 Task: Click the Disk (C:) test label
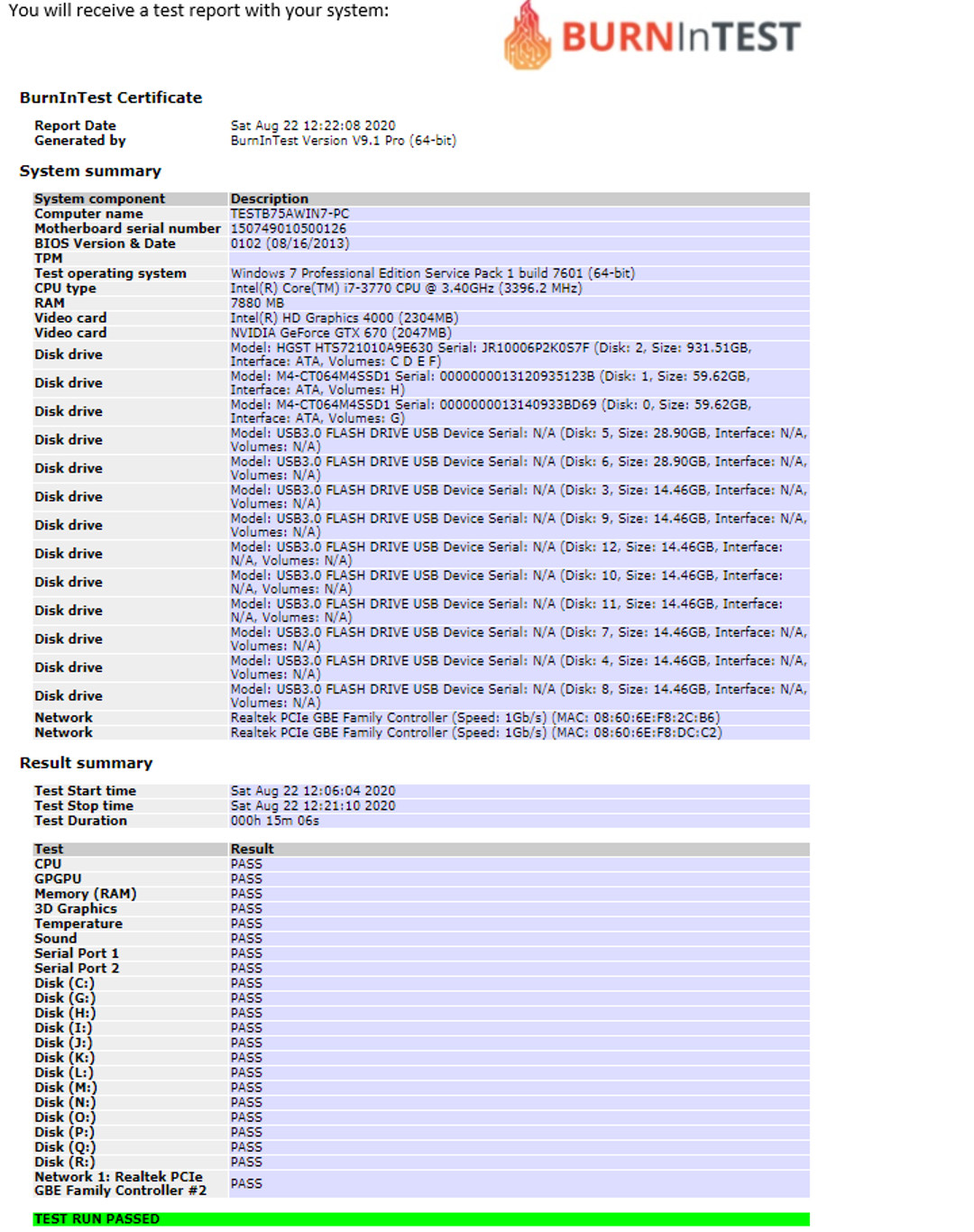[65, 983]
